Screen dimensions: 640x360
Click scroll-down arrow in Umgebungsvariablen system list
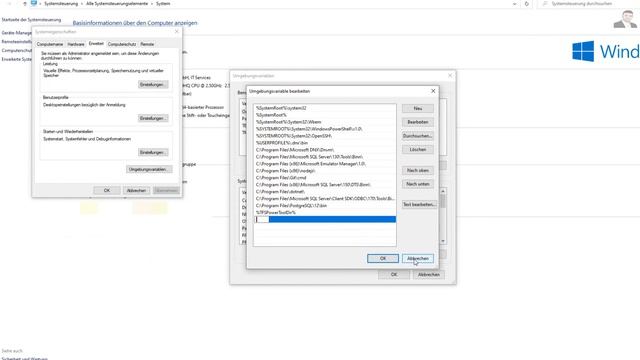click(x=443, y=242)
